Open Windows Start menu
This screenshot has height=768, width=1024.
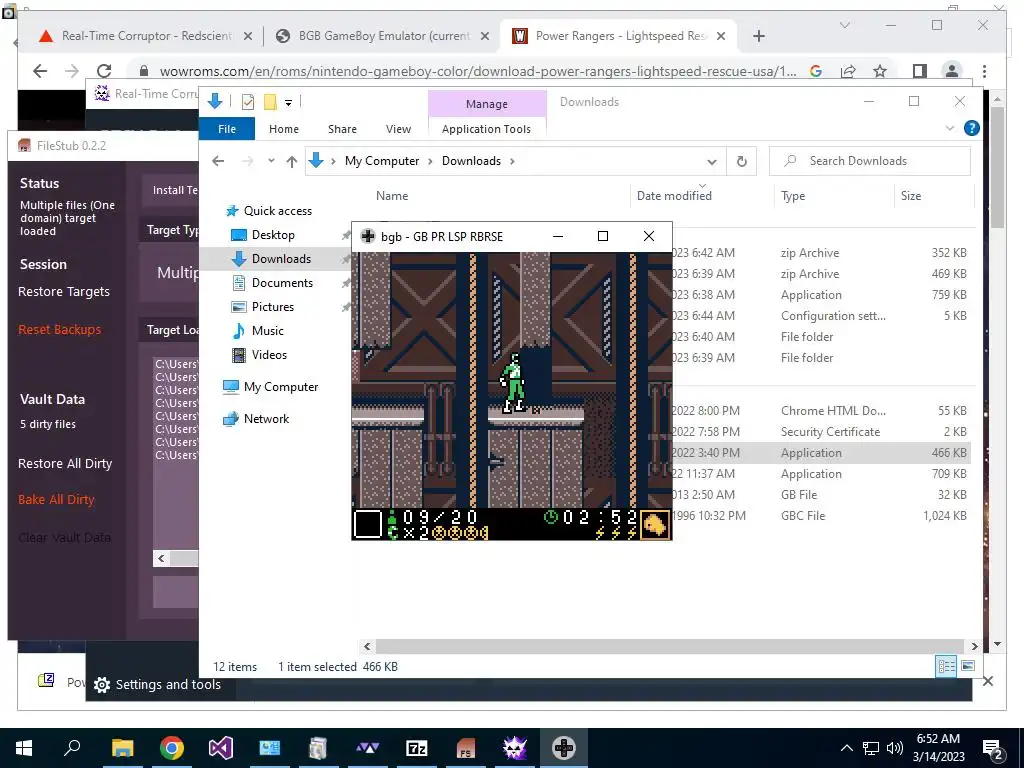(x=24, y=748)
